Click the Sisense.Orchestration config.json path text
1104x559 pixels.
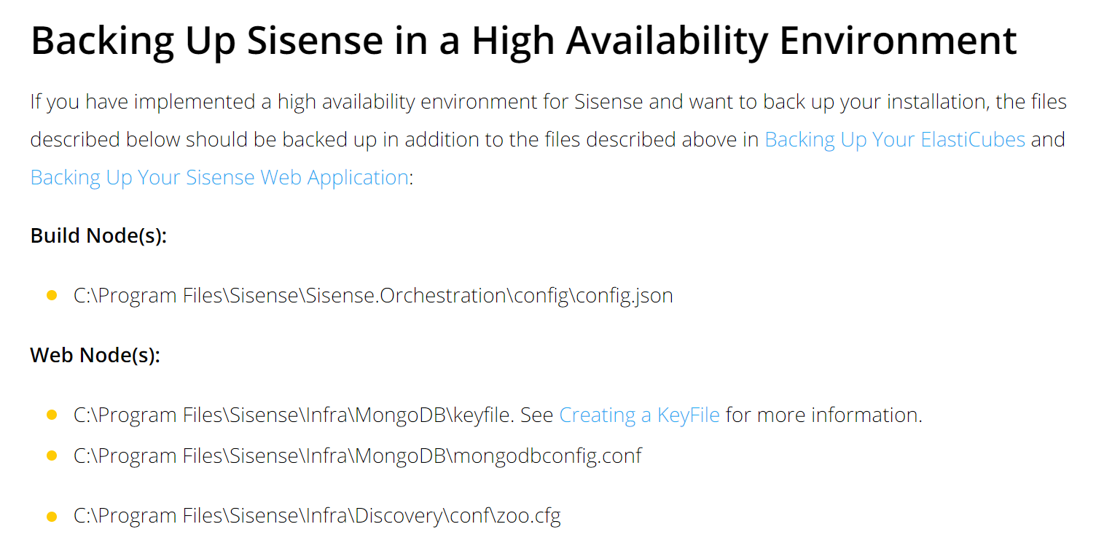(x=373, y=296)
